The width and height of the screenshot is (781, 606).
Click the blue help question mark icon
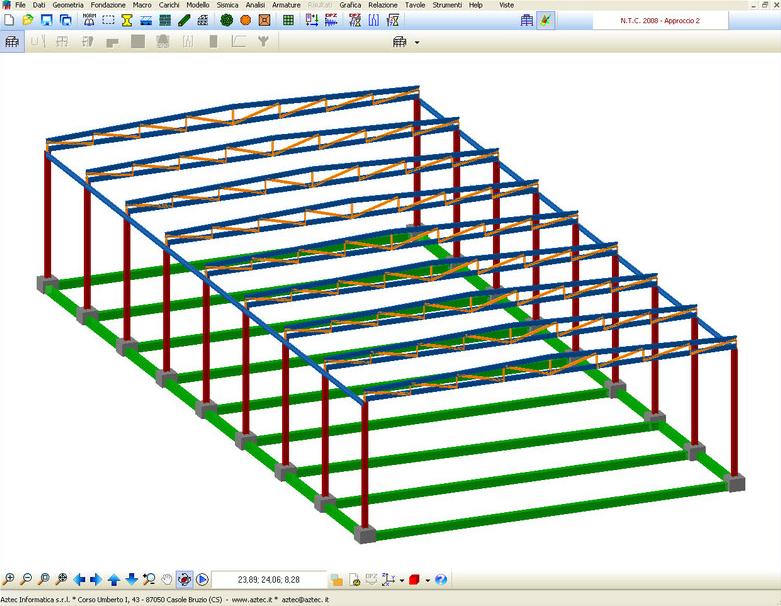441,579
